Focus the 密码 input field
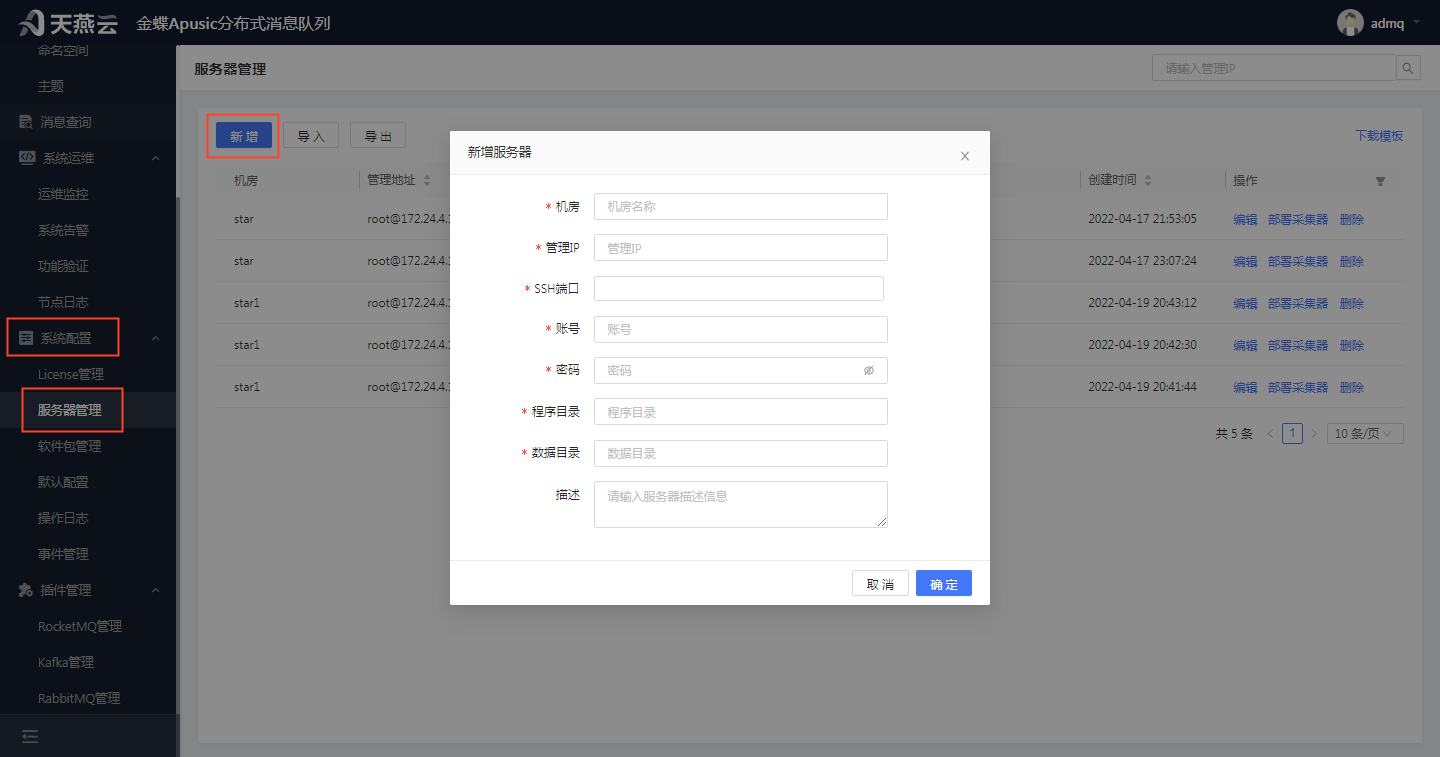The image size is (1440, 757). click(x=741, y=370)
